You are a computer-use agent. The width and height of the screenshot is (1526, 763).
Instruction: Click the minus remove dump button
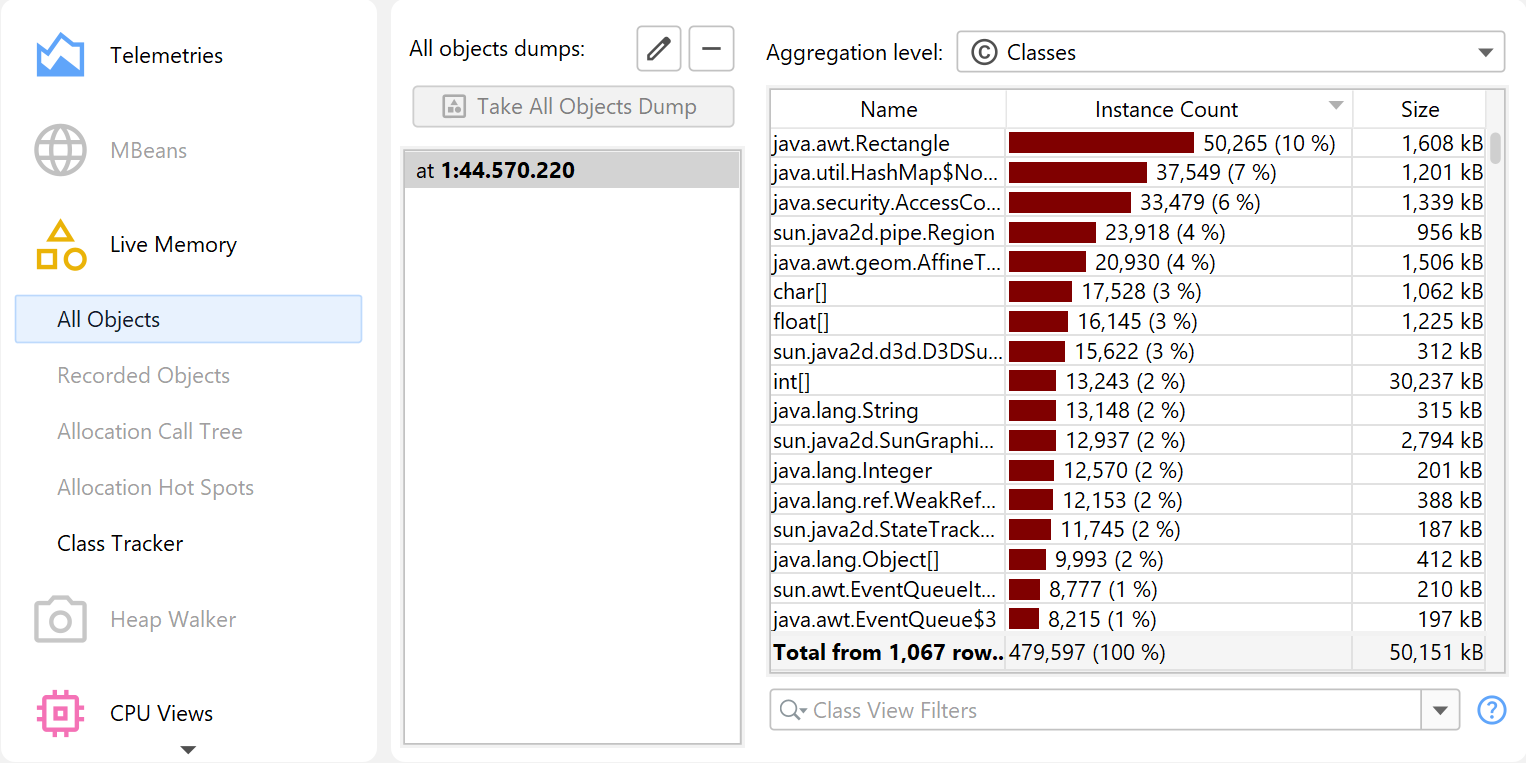click(711, 49)
